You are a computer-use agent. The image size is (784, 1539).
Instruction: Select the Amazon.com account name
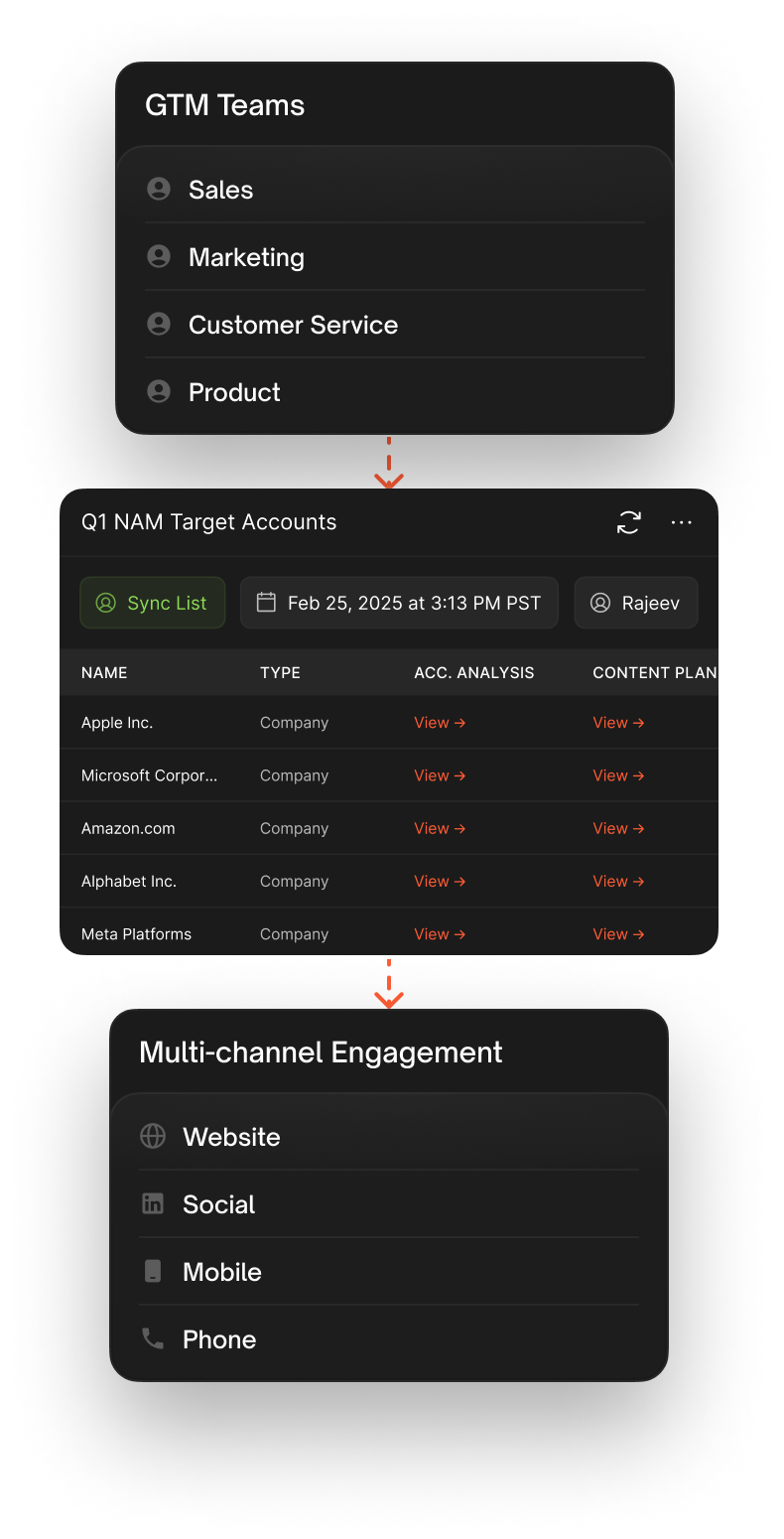(x=128, y=828)
